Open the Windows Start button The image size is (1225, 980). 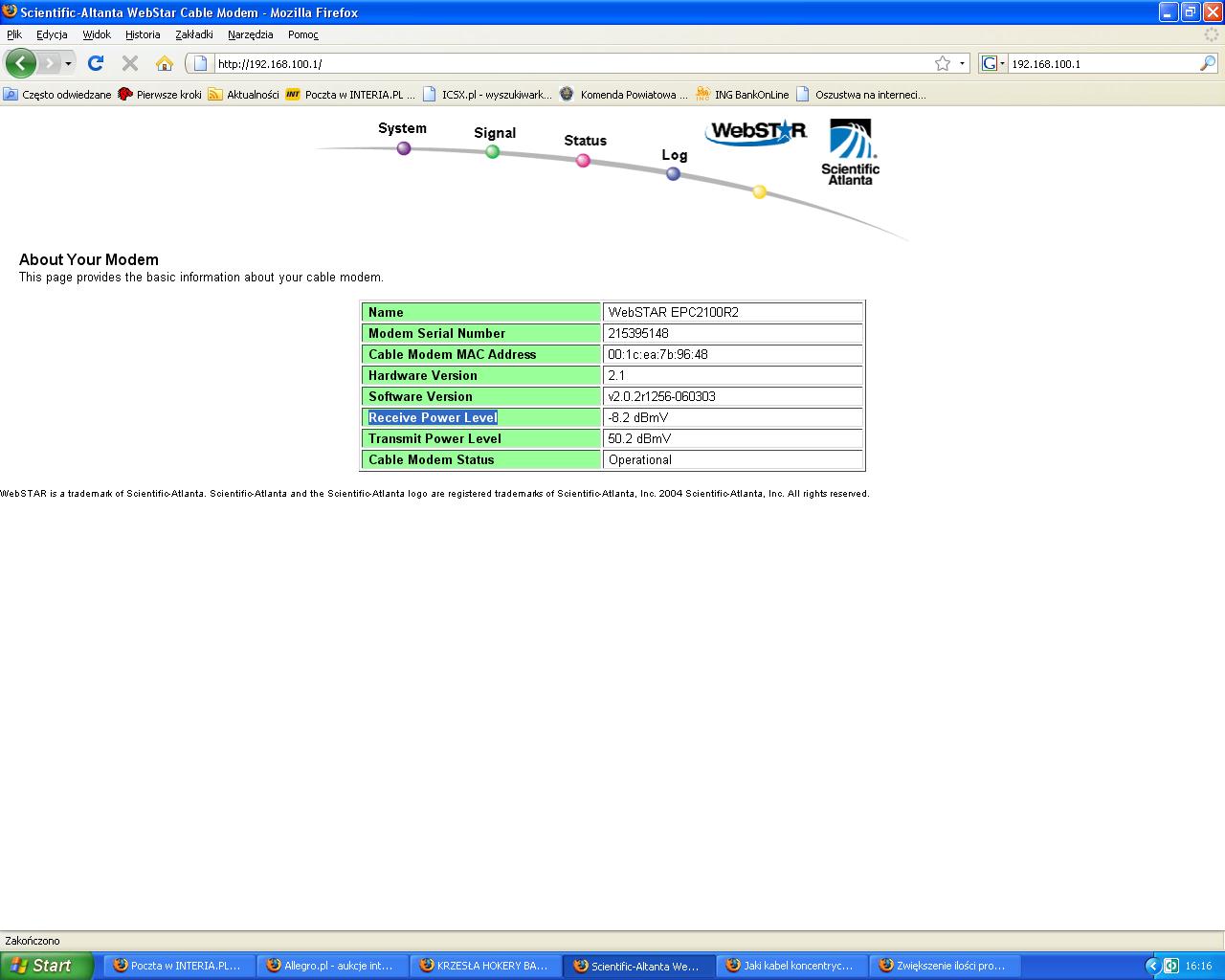coord(47,966)
